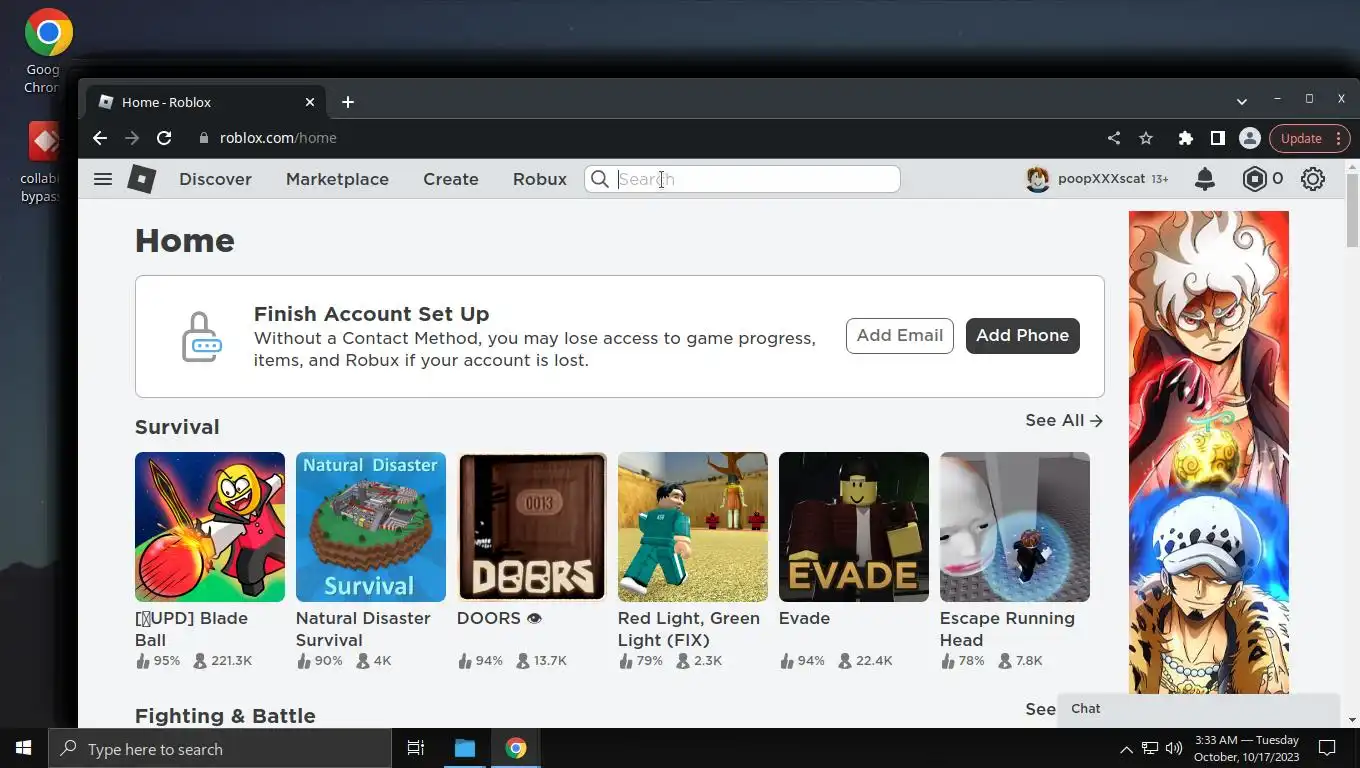The width and height of the screenshot is (1360, 768).
Task: Open the network tray icon
Action: tap(1150, 748)
